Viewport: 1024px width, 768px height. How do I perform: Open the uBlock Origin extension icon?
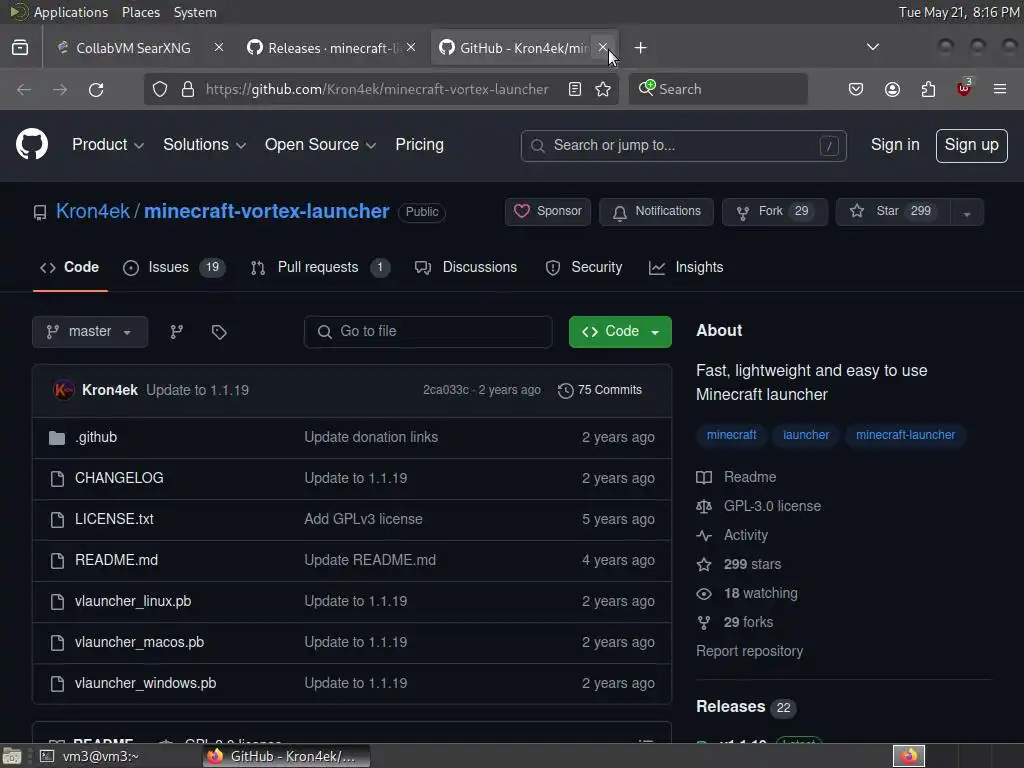tap(964, 88)
